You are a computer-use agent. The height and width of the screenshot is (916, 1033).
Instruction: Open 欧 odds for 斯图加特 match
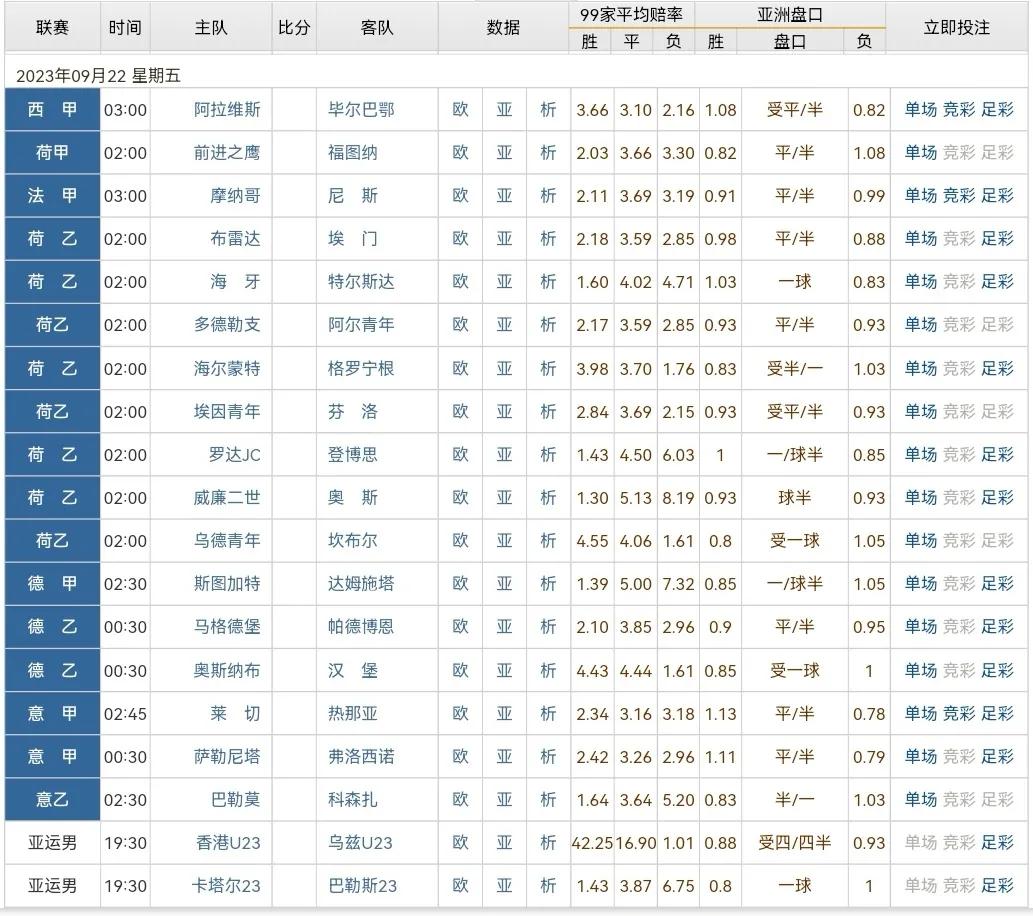point(459,584)
